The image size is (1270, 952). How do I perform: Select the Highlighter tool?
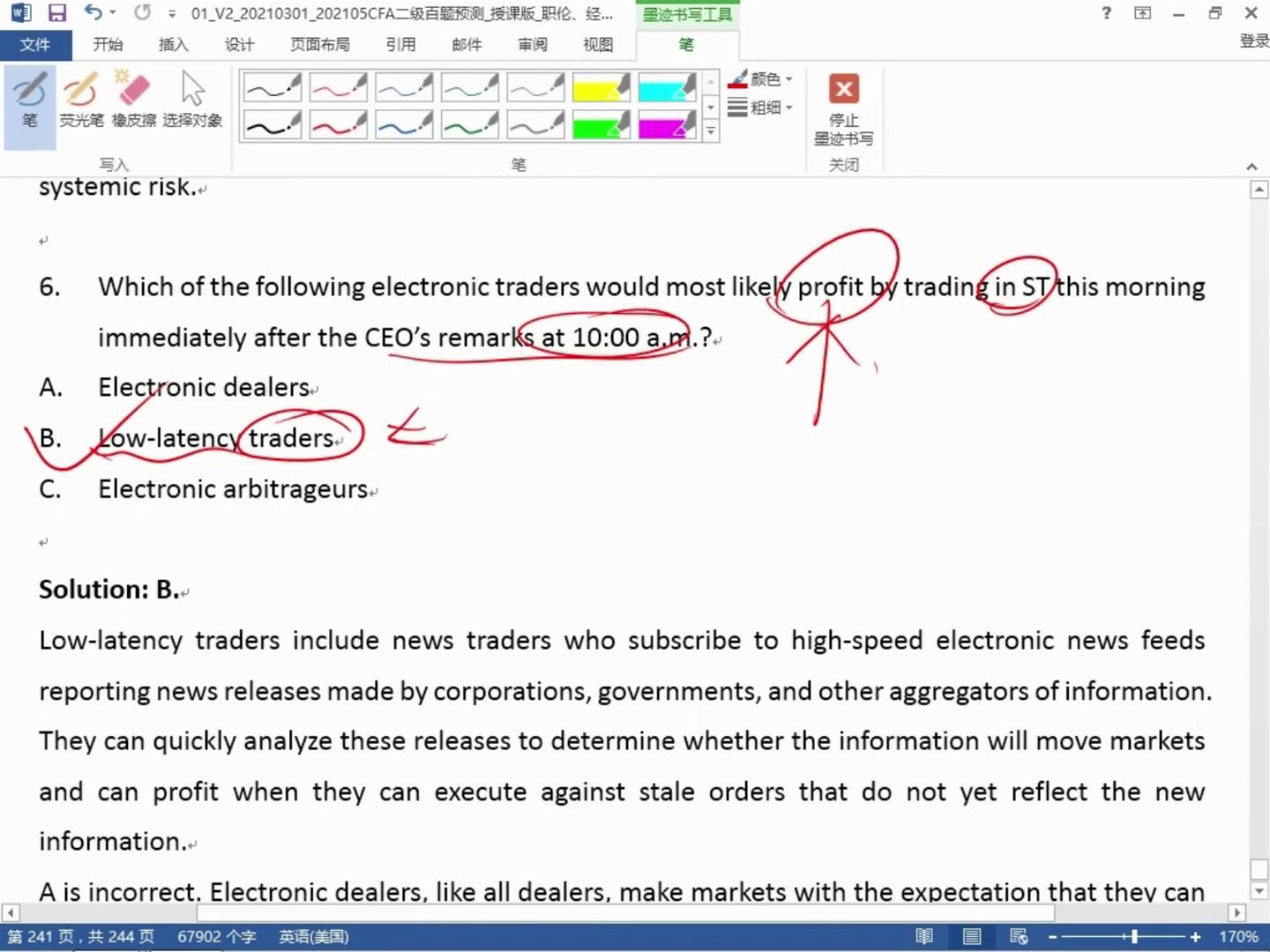click(x=81, y=100)
